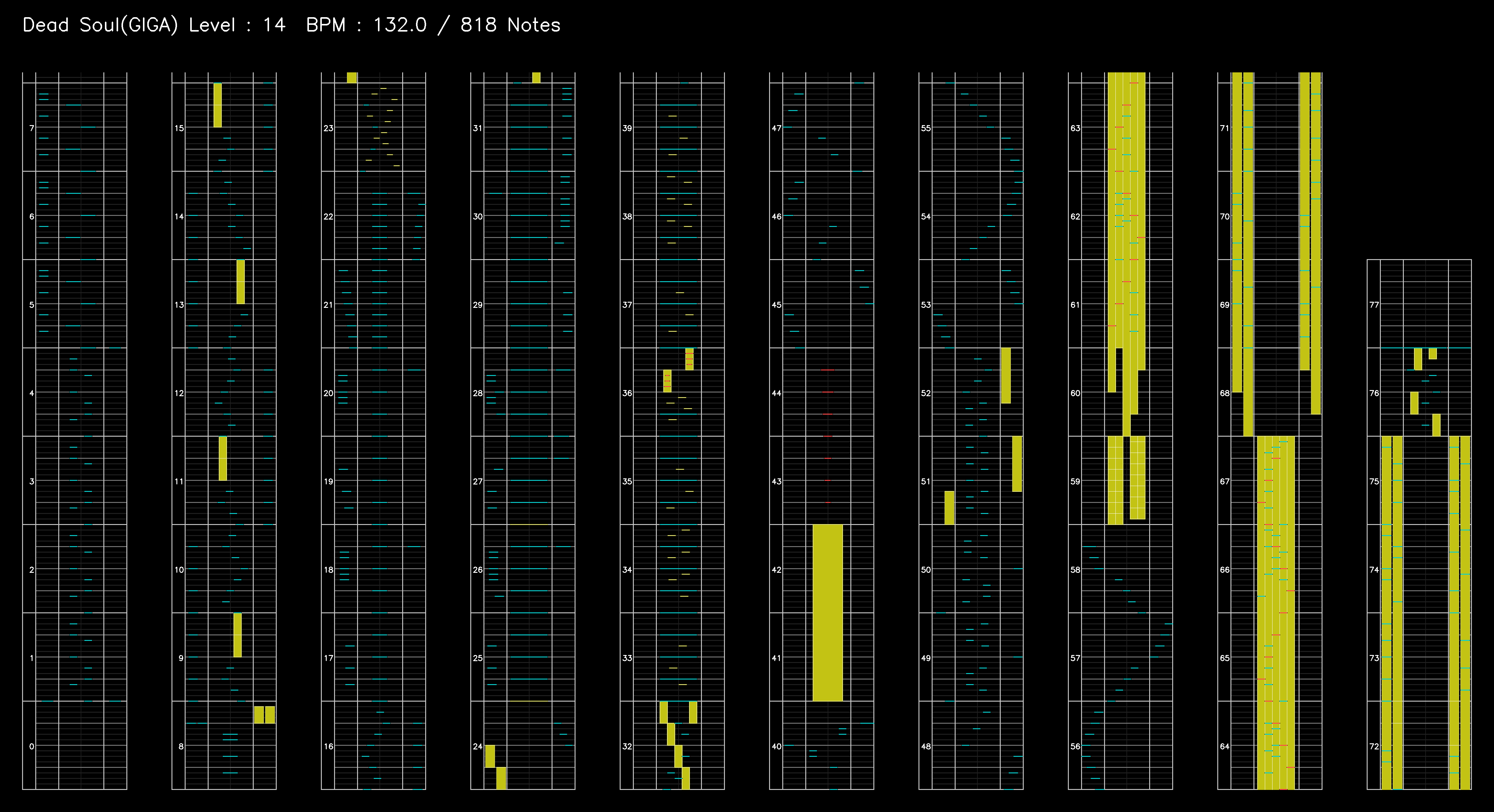This screenshot has height=812, width=1494.
Task: Select measure number 0 label
Action: coord(32,746)
